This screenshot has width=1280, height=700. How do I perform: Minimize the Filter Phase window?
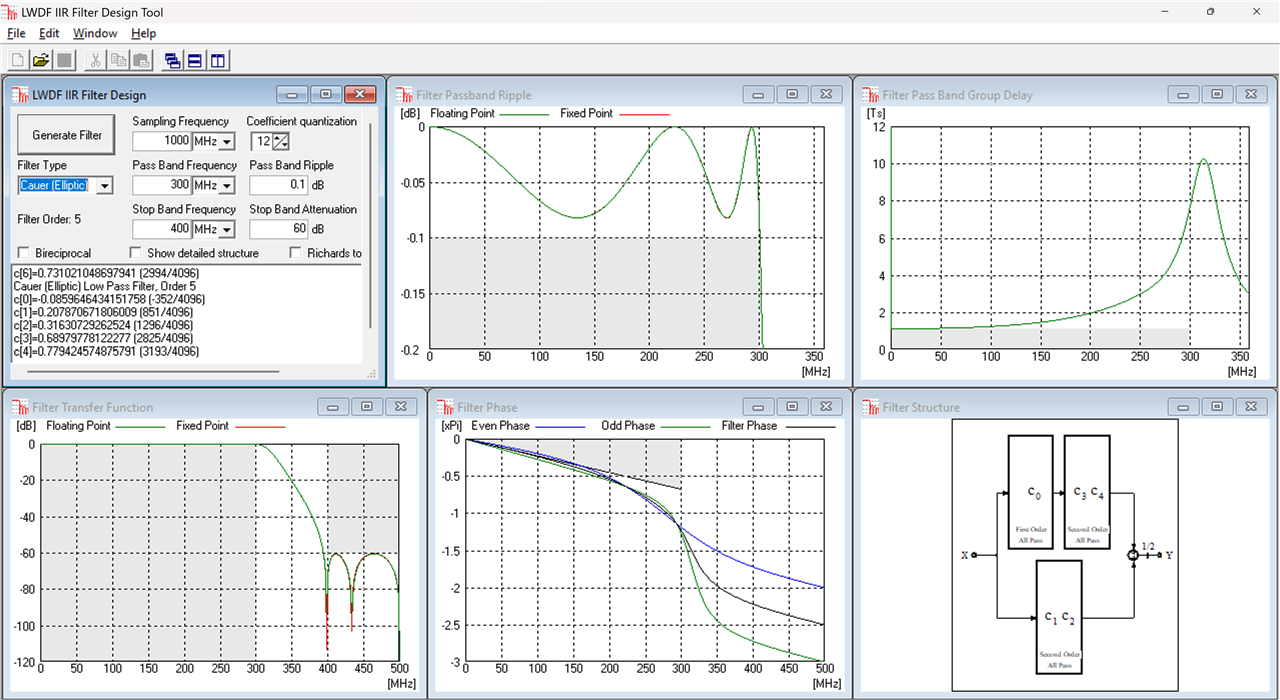(x=758, y=406)
